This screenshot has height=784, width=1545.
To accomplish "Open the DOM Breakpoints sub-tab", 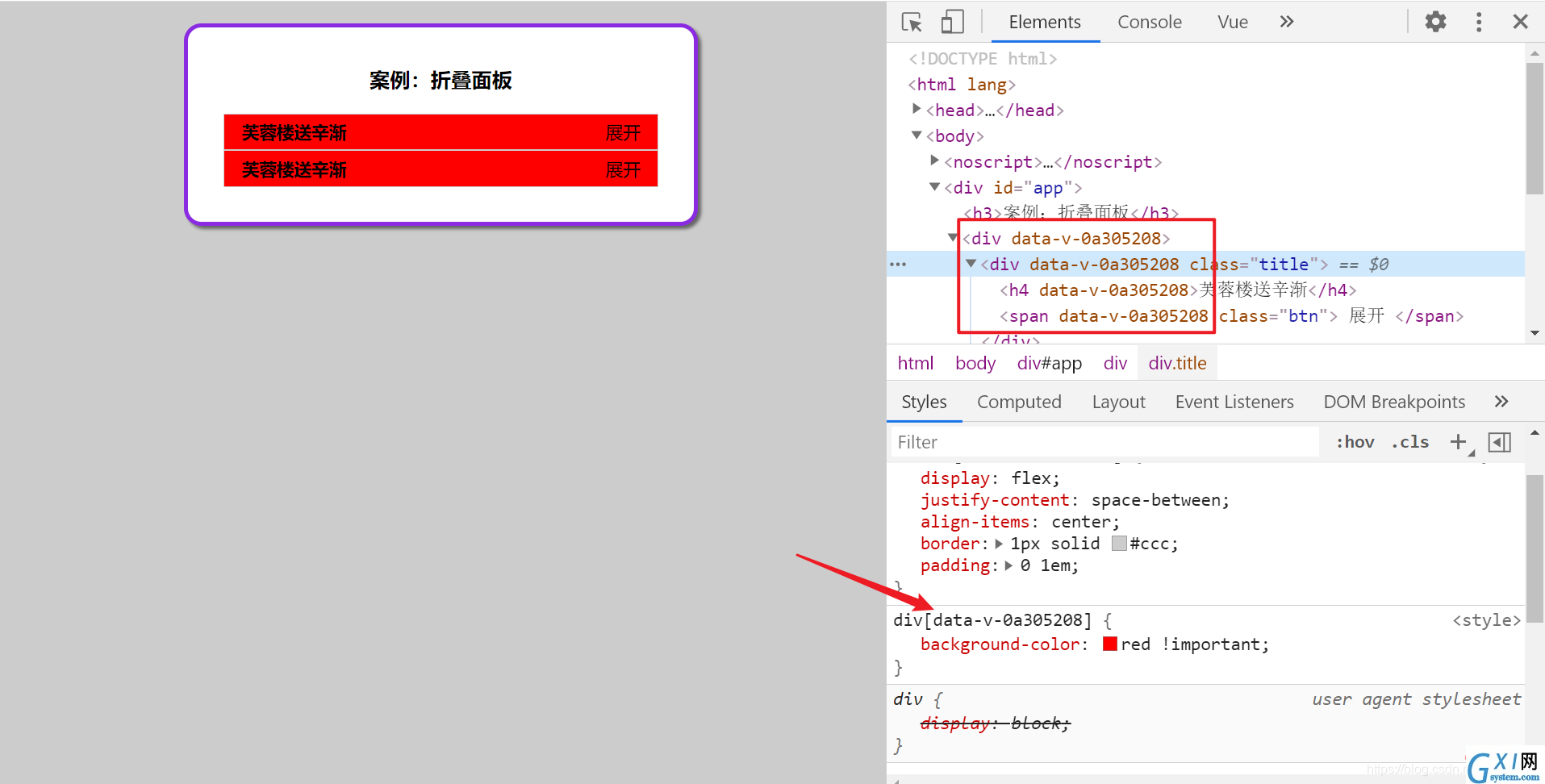I will tap(1394, 402).
